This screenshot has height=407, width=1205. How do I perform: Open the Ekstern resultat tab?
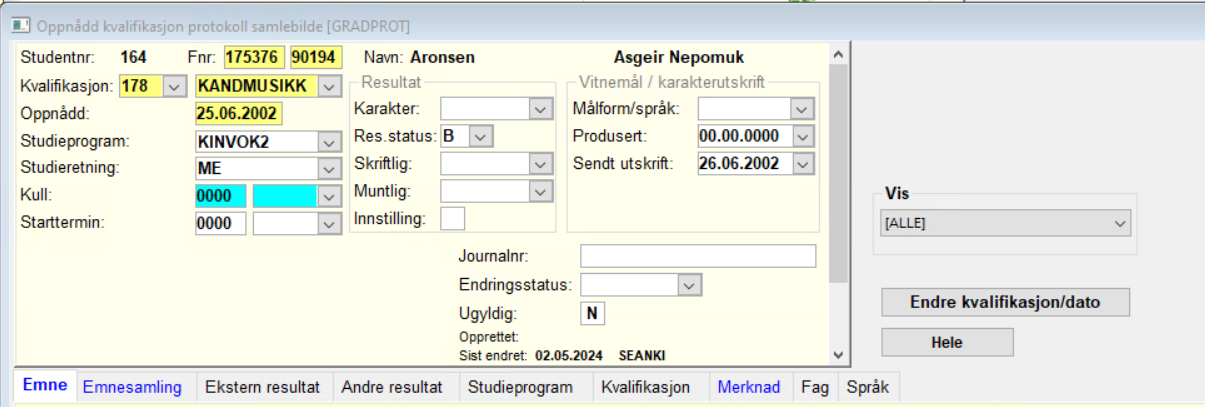[x=262, y=388]
